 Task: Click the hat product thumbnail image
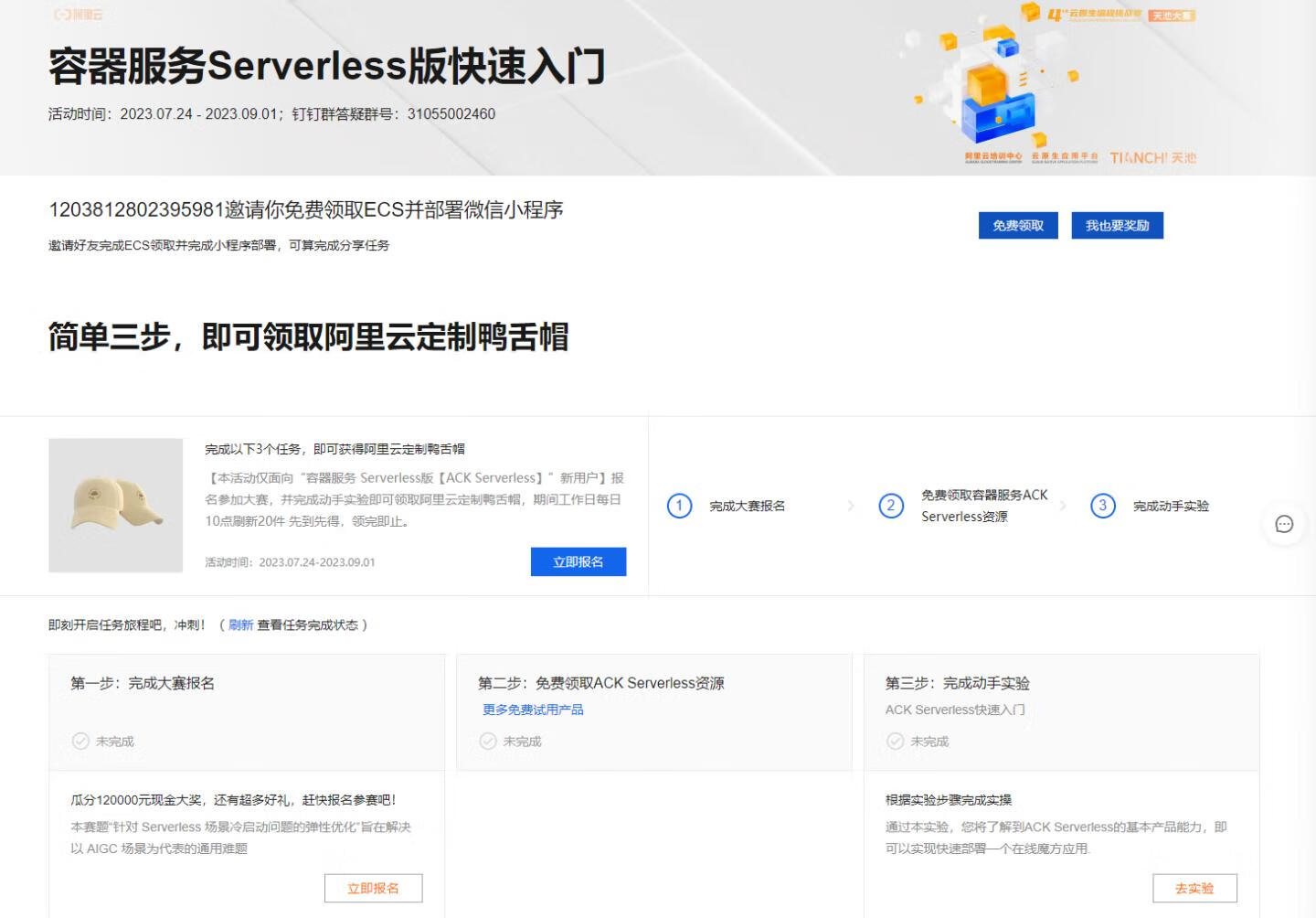[115, 505]
